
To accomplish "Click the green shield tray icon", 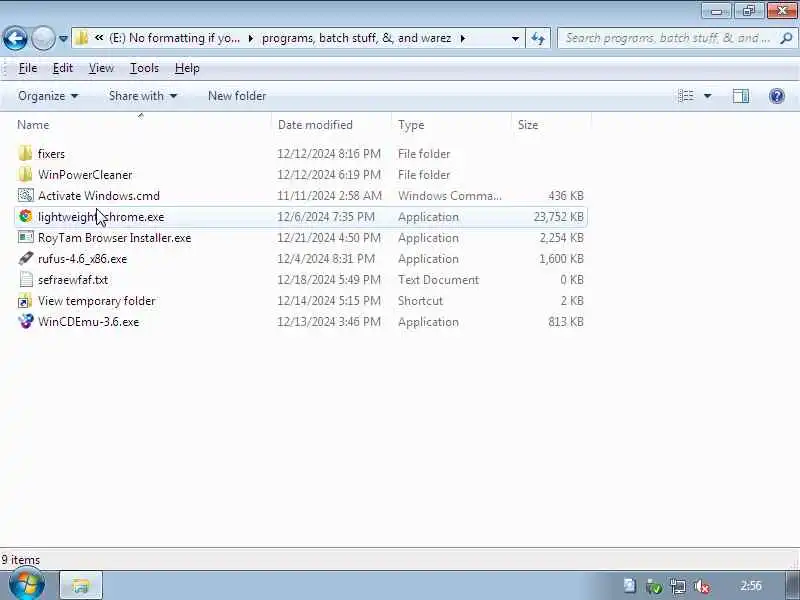I will (x=654, y=587).
